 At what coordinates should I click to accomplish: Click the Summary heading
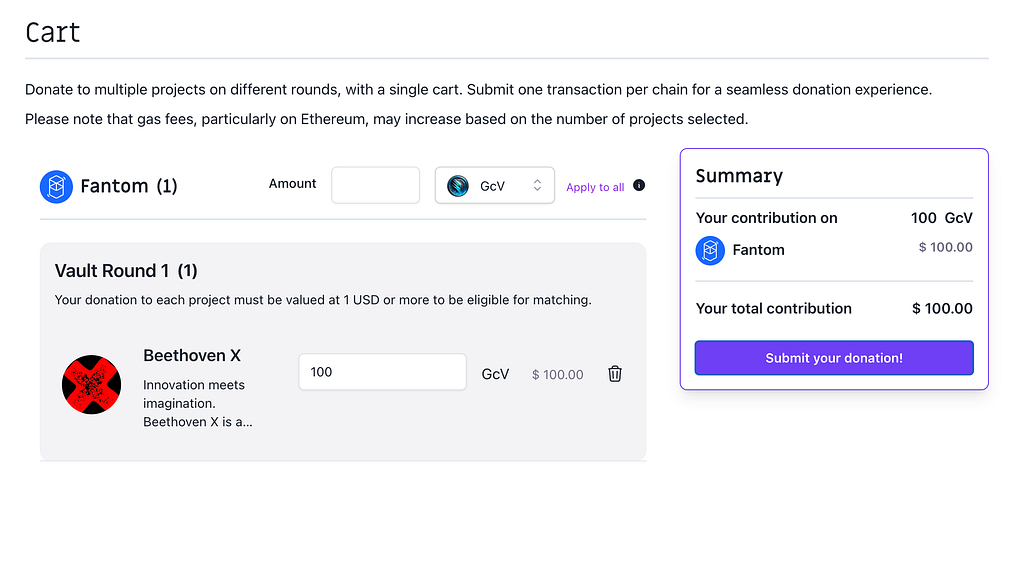(x=739, y=176)
